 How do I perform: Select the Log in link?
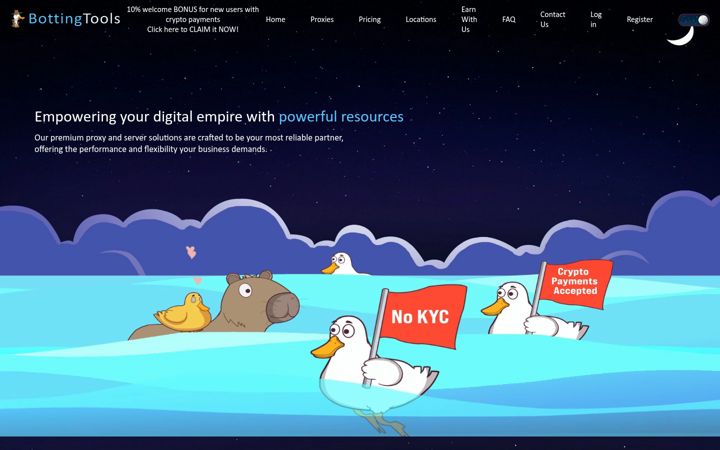coord(596,19)
